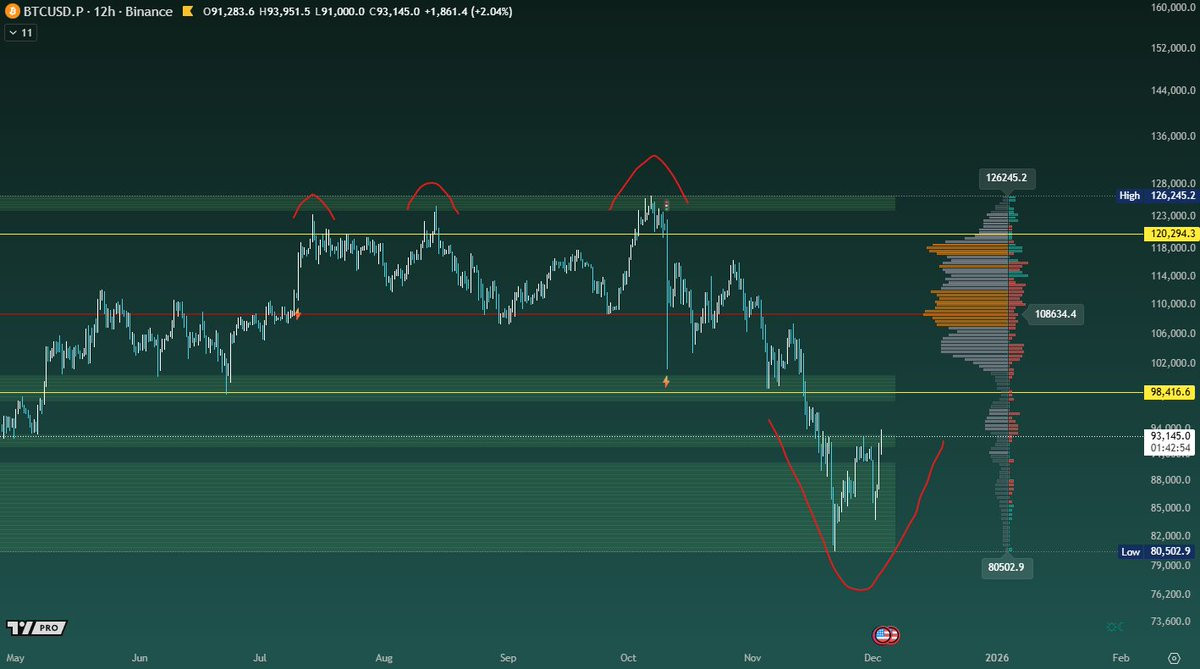This screenshot has height=669, width=1200.
Task: Click the 76,200.0 price scale label
Action: (1170, 594)
